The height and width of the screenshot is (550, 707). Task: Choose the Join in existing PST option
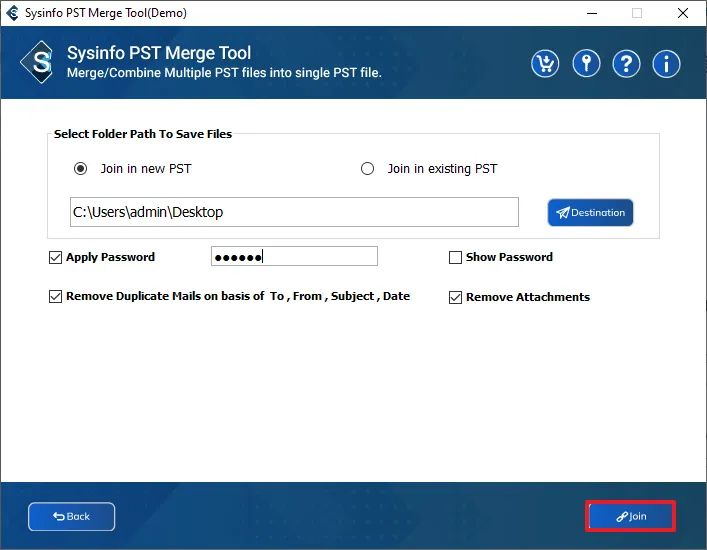(368, 169)
